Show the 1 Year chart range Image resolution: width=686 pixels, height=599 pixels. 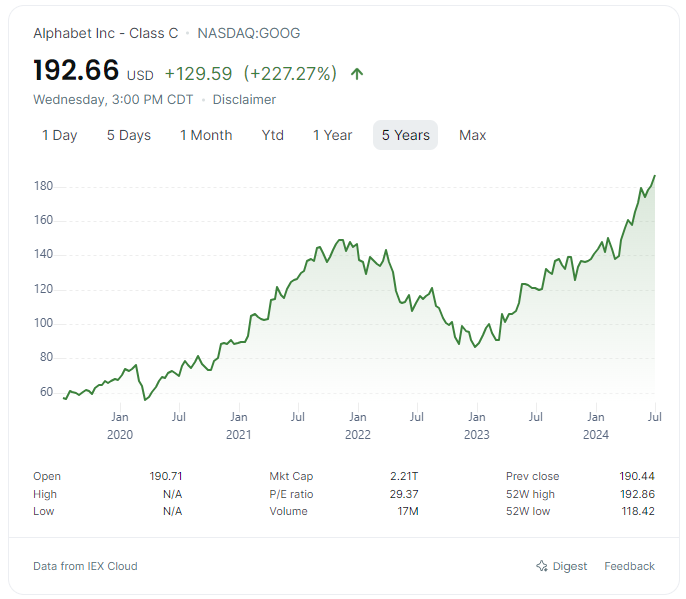click(x=332, y=135)
